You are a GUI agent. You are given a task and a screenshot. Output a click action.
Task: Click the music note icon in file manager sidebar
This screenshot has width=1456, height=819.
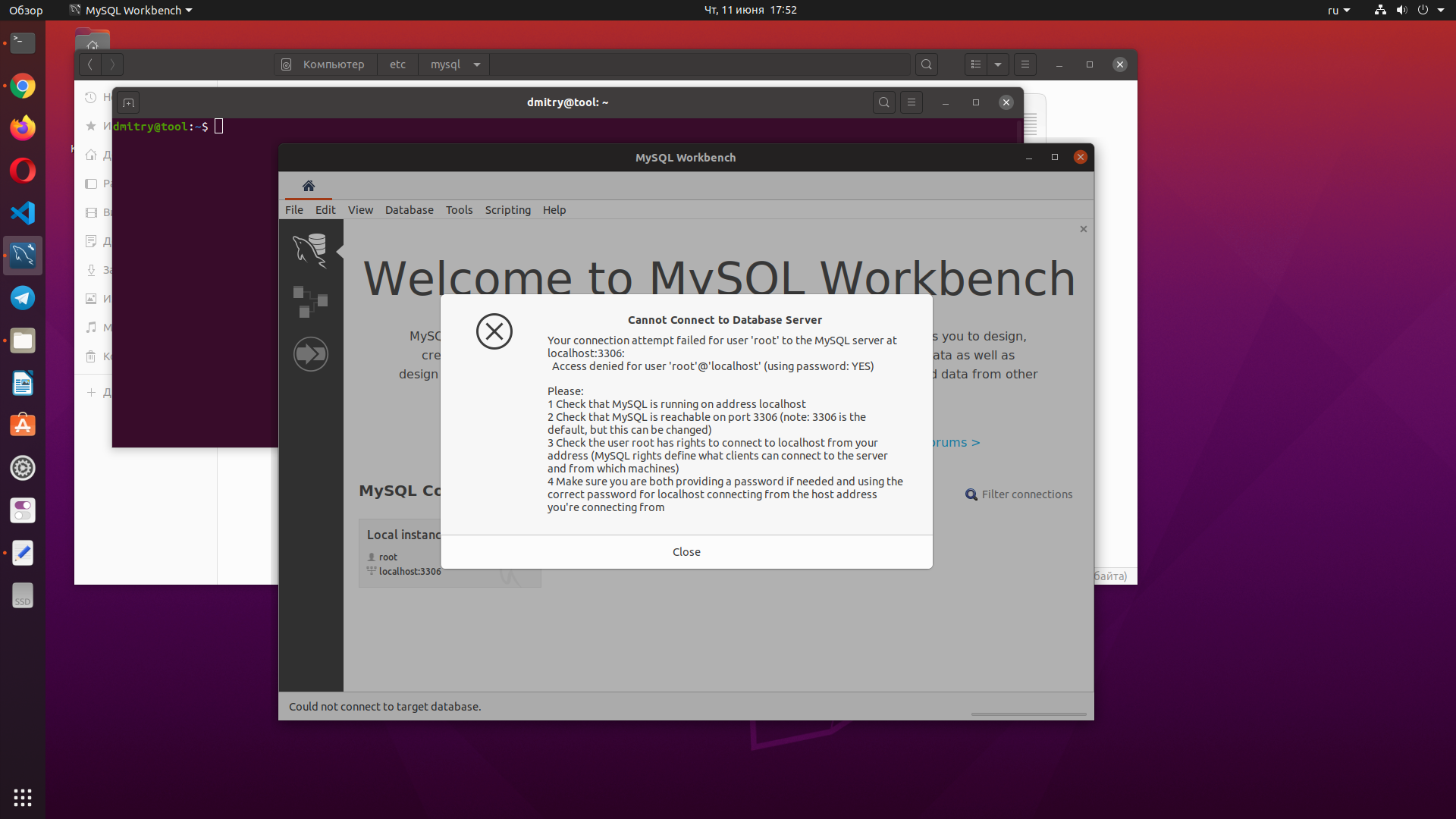point(91,328)
